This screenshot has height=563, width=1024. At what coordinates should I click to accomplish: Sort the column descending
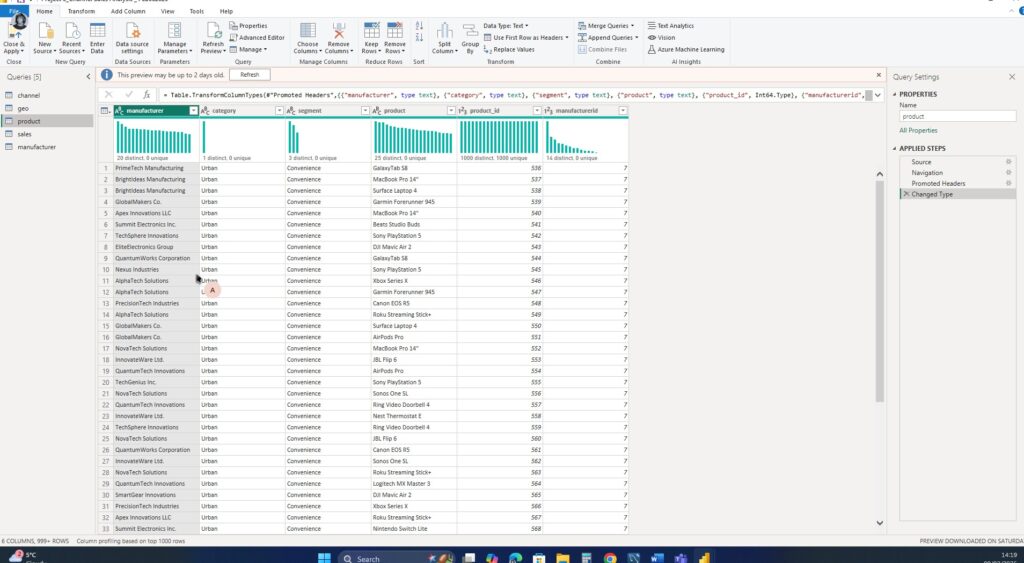point(419,37)
